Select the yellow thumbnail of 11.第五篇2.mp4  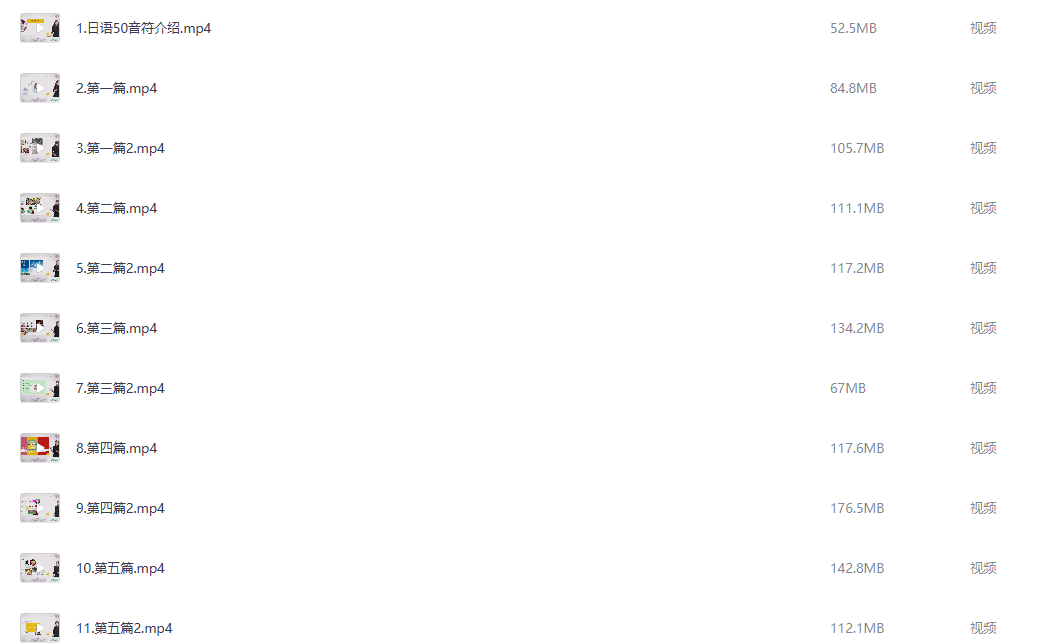[x=40, y=629]
